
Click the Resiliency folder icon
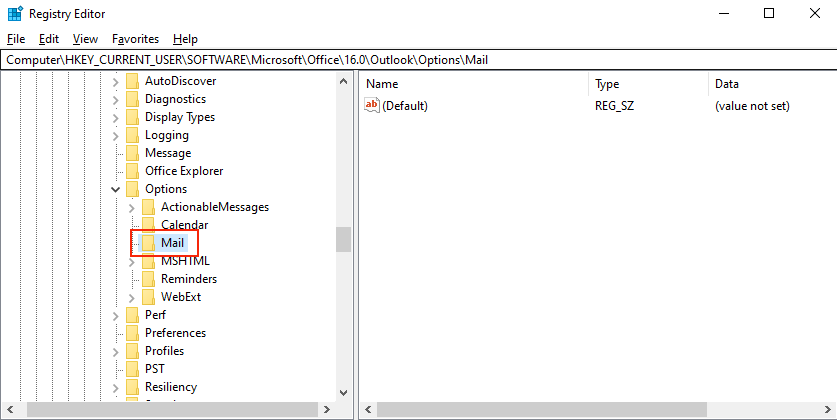[132, 387]
